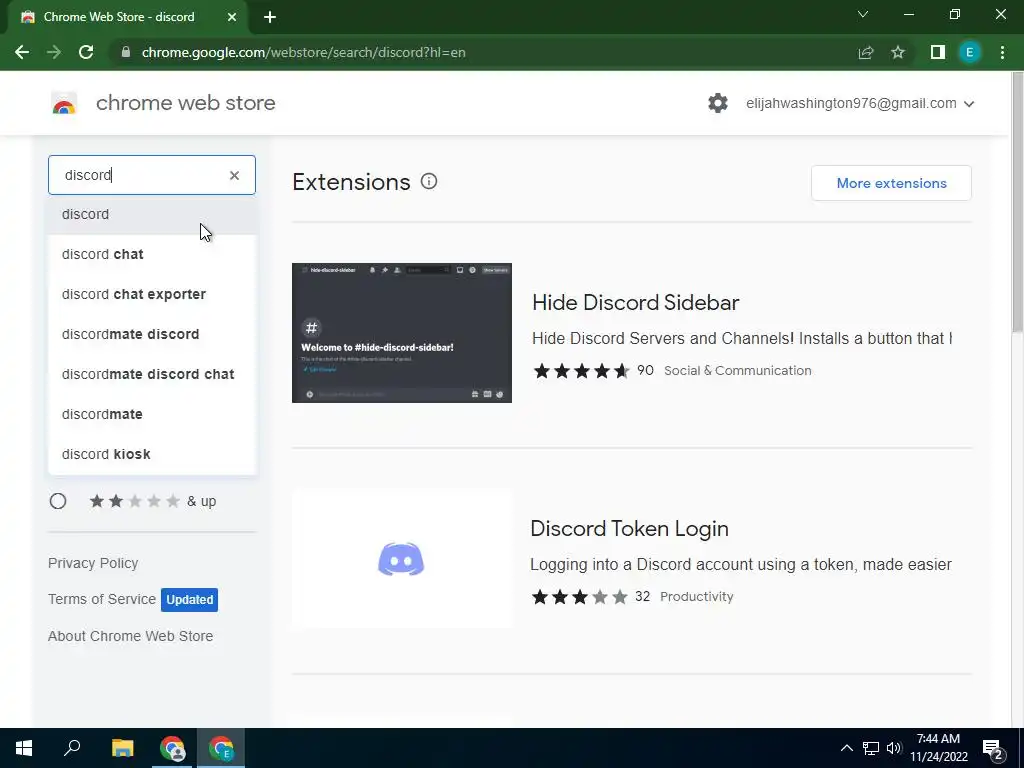
Task: Click the Productivity category text
Action: point(697,596)
